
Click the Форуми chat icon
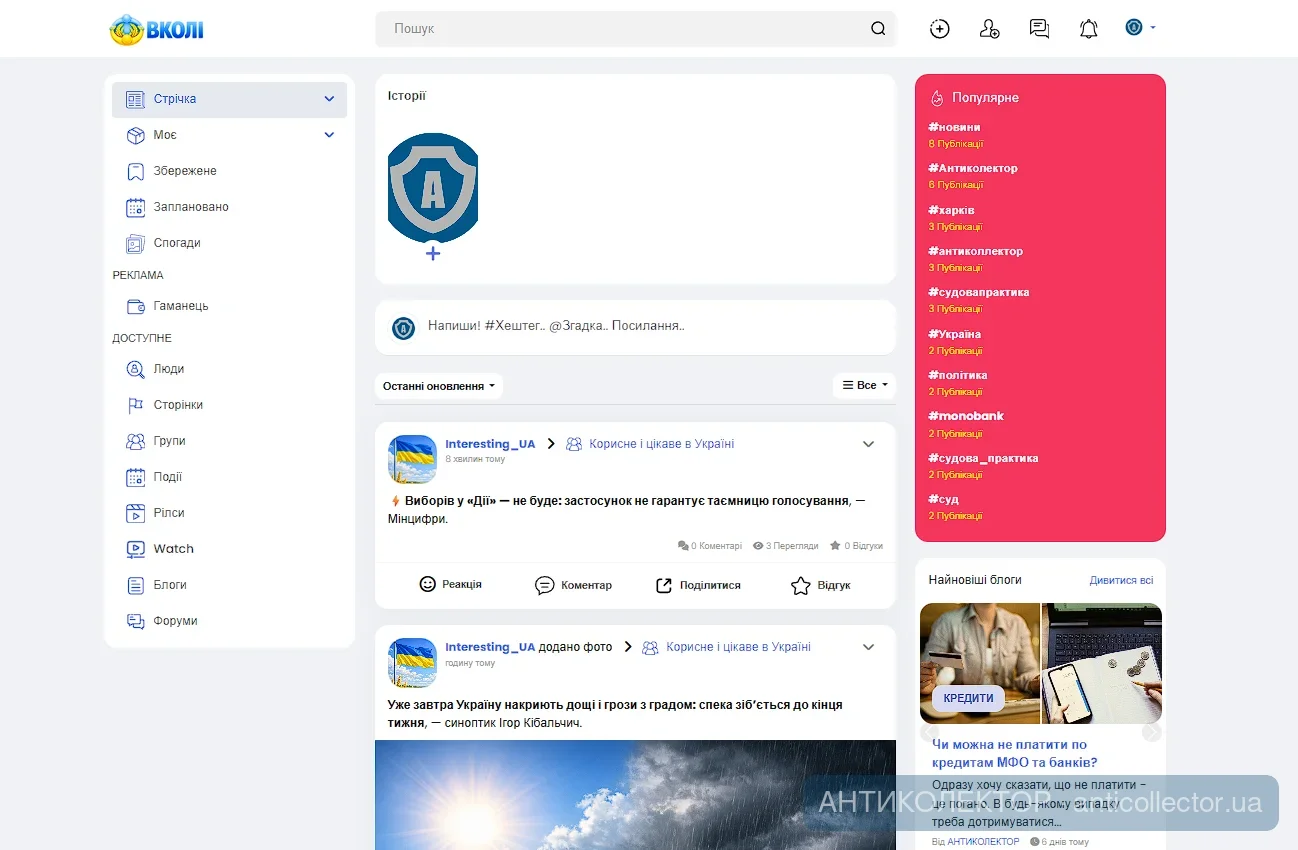(x=136, y=621)
